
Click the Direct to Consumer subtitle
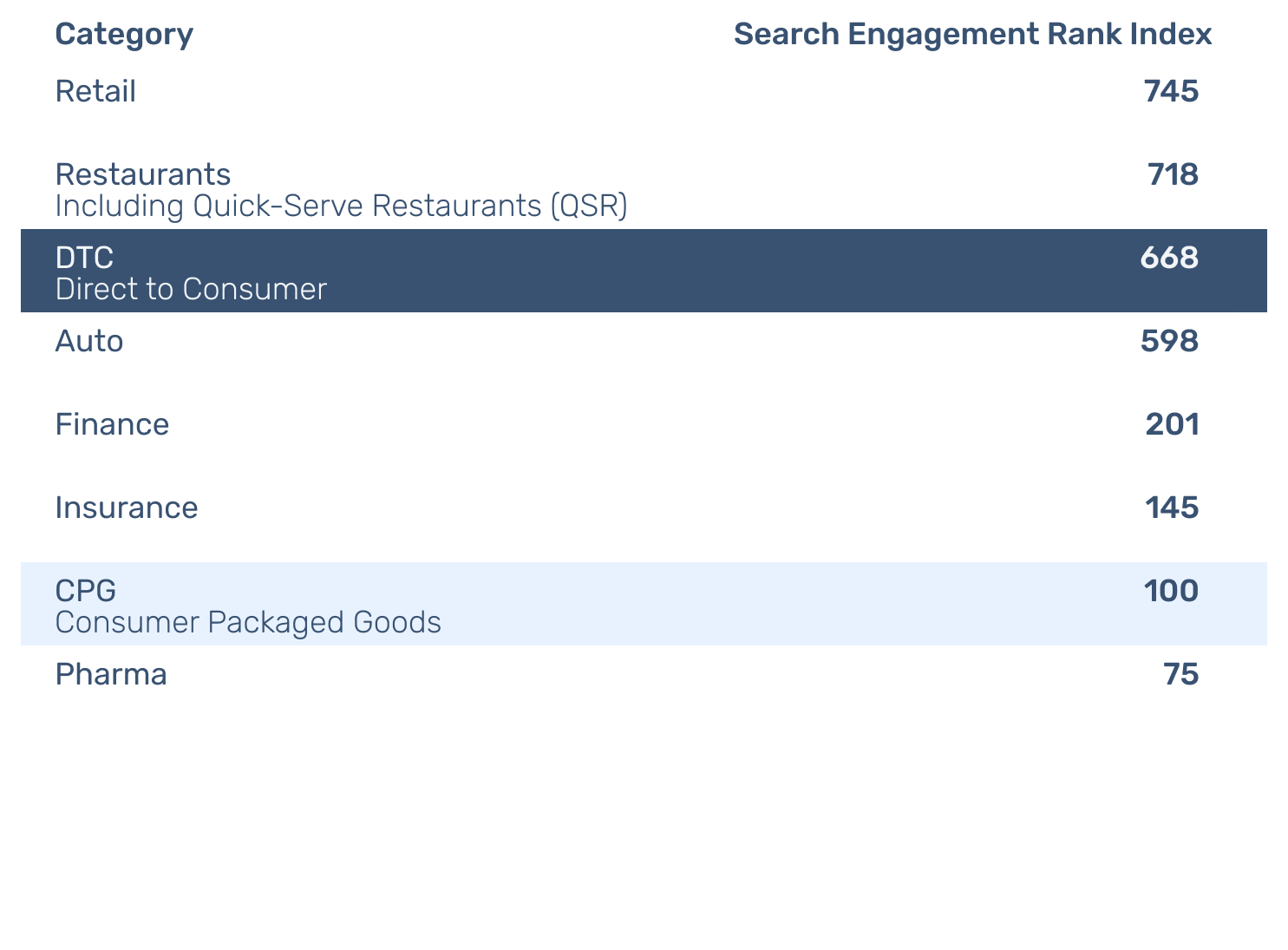[191, 290]
